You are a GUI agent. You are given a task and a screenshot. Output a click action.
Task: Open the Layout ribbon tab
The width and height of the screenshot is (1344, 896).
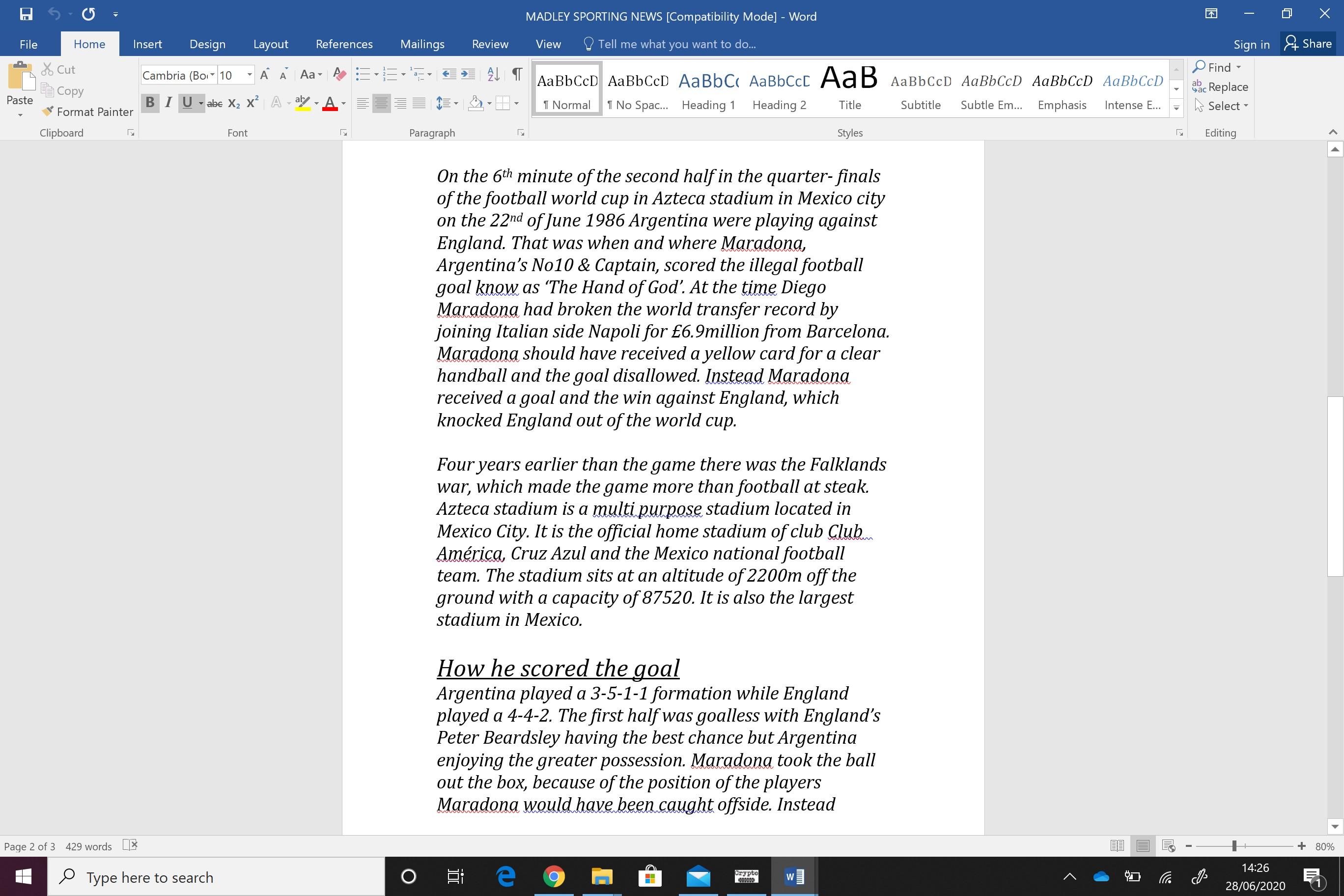[270, 44]
